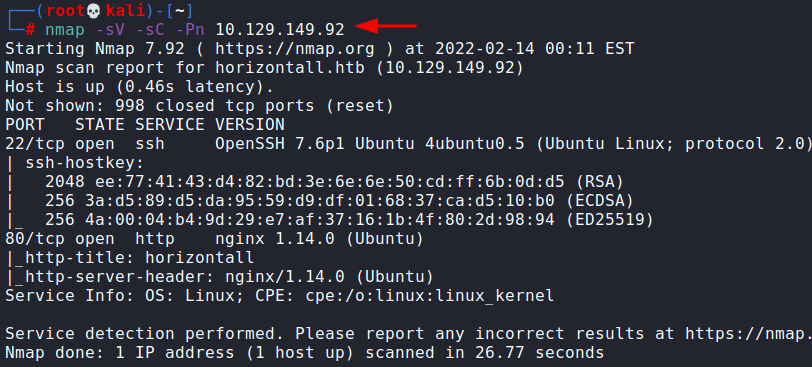Click the truncated https://nmap. link at the bottom
The width and height of the screenshot is (812, 367).
748,334
